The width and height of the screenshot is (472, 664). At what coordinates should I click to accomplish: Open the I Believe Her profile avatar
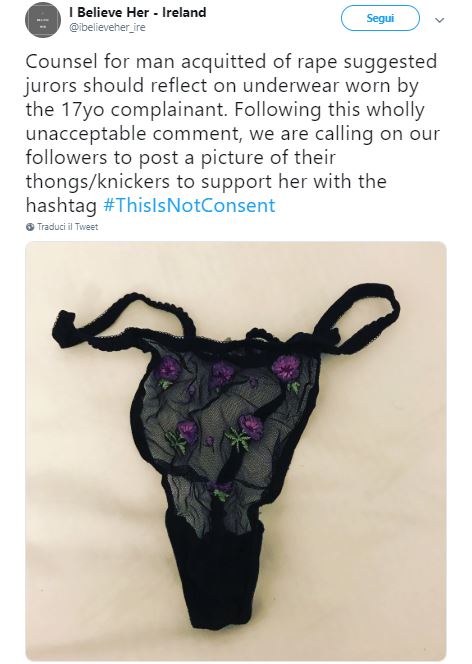tap(43, 20)
